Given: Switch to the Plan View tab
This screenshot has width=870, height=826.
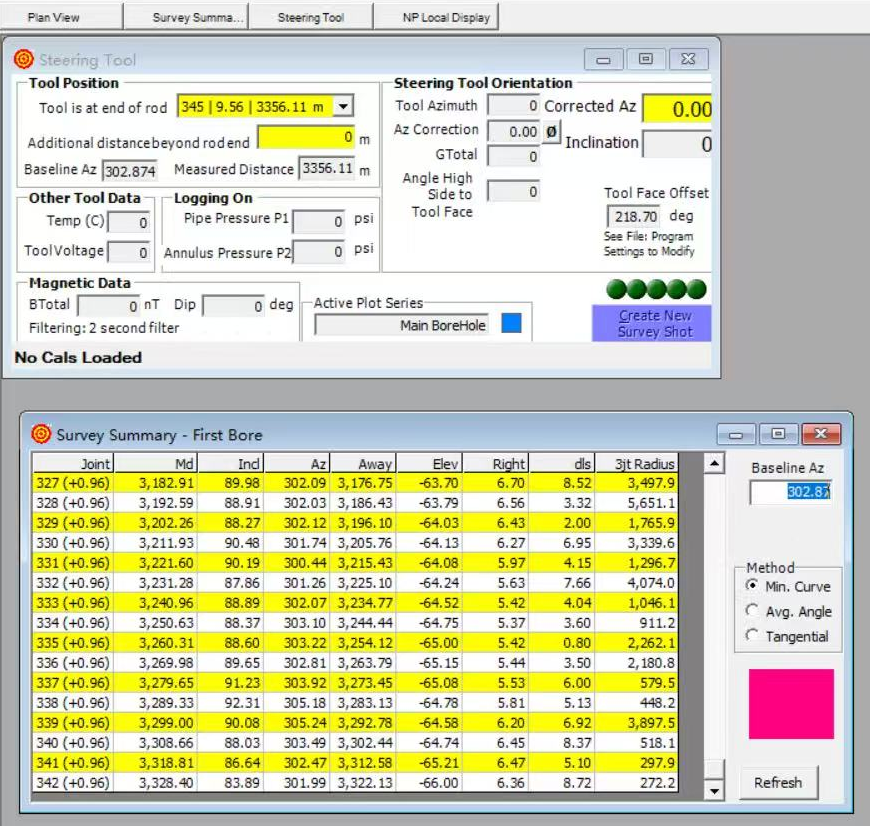Looking at the screenshot, I should click(54, 17).
